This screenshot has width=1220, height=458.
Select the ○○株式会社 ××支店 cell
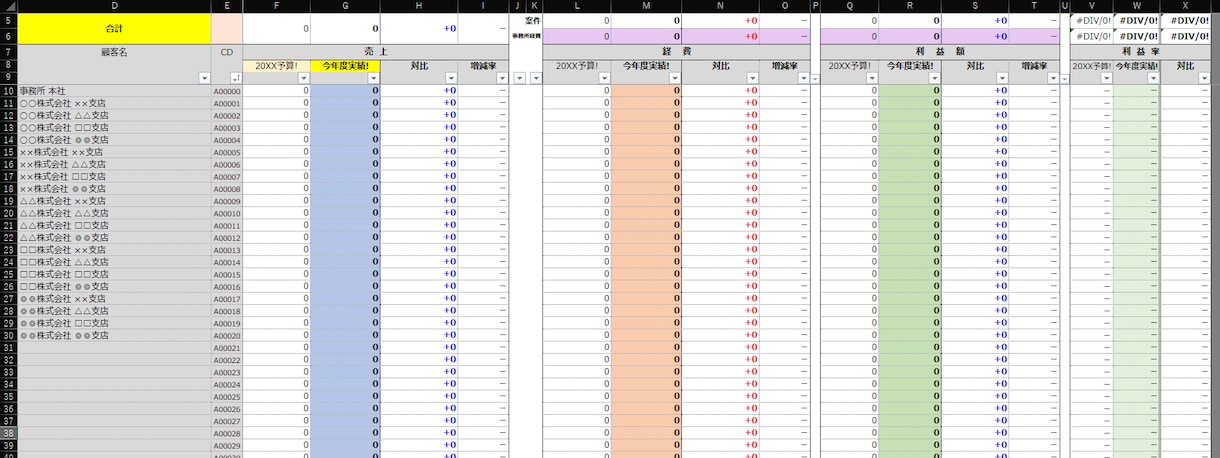click(115, 103)
